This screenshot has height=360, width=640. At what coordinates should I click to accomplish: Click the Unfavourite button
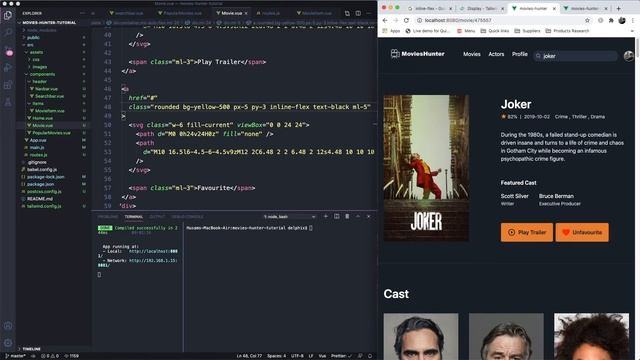582,232
